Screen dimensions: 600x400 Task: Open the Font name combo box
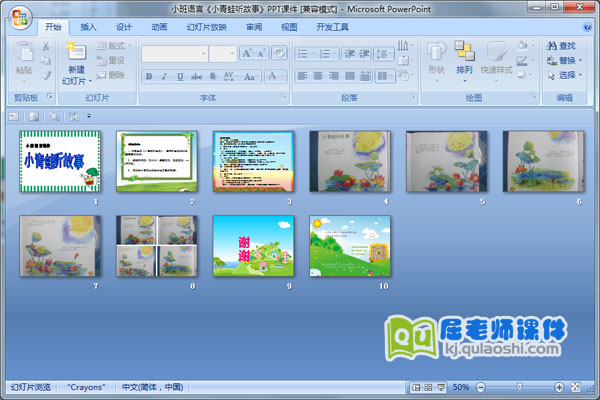(x=174, y=54)
